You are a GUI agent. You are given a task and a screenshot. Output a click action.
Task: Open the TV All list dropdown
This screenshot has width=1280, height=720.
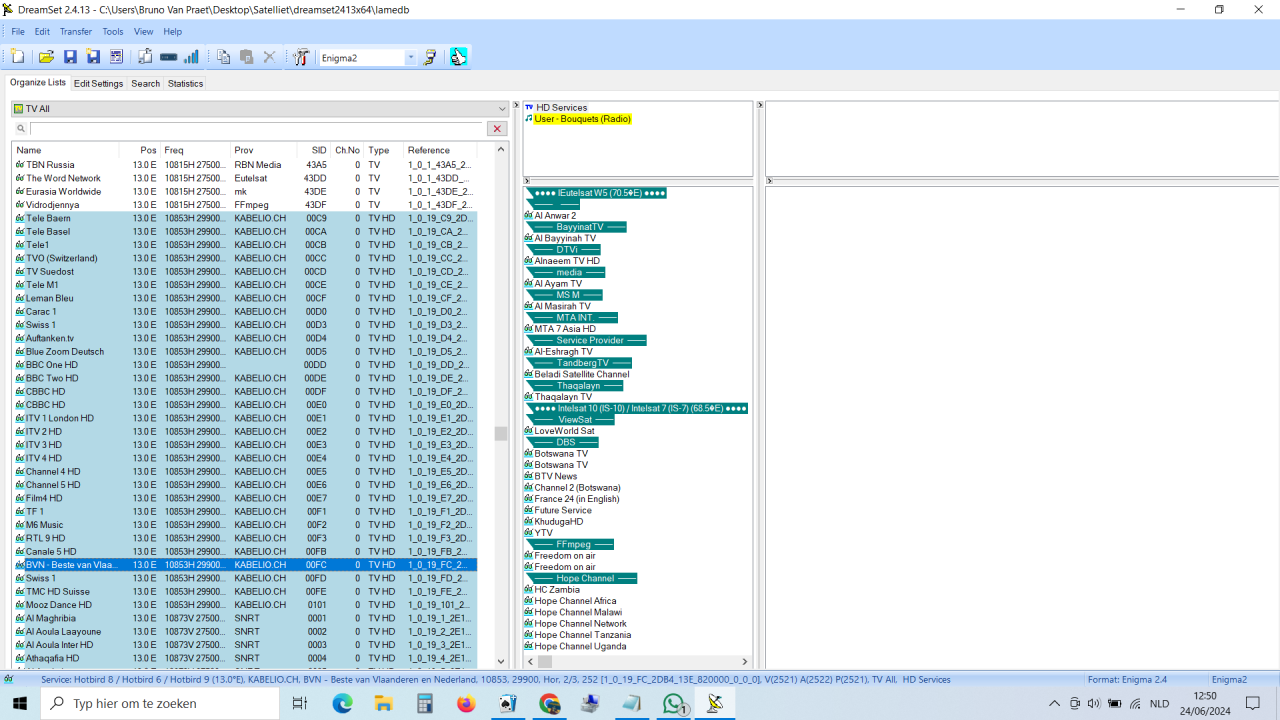(x=502, y=109)
